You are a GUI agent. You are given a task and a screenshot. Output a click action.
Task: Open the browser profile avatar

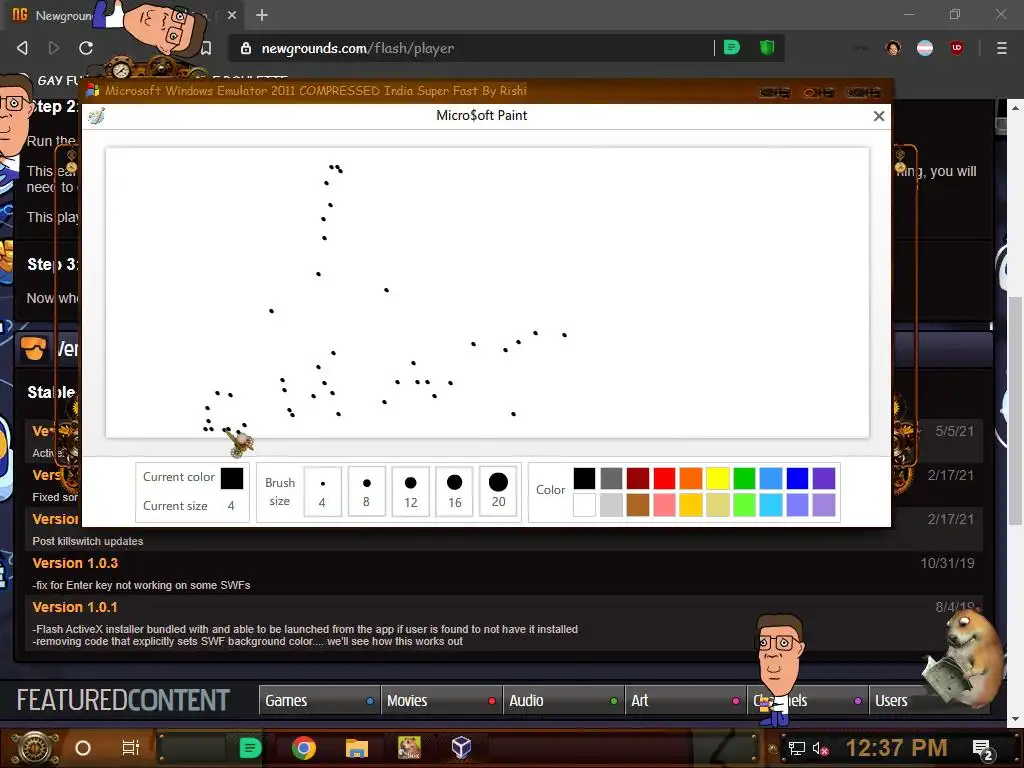point(893,48)
